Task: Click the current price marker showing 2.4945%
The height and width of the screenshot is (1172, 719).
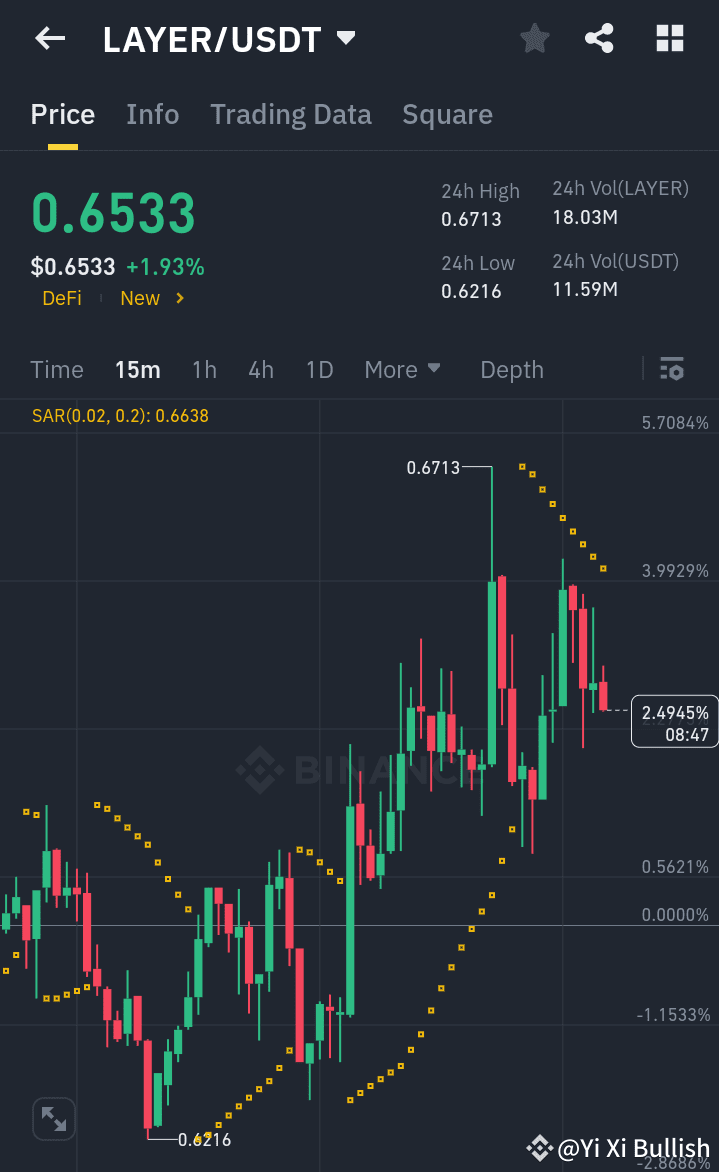Action: [x=674, y=720]
